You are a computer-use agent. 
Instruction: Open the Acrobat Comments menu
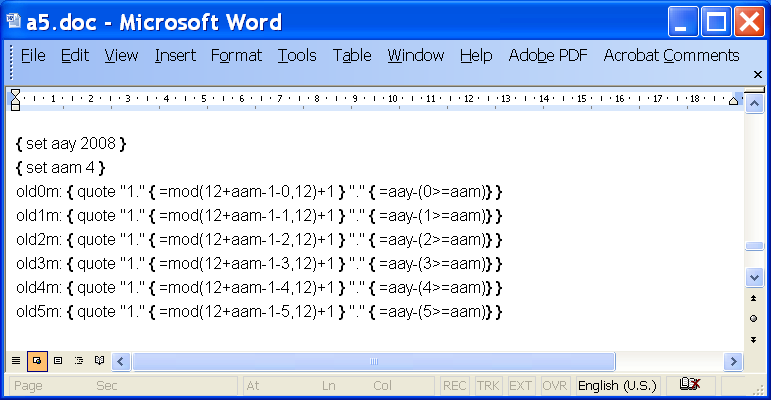pos(671,56)
